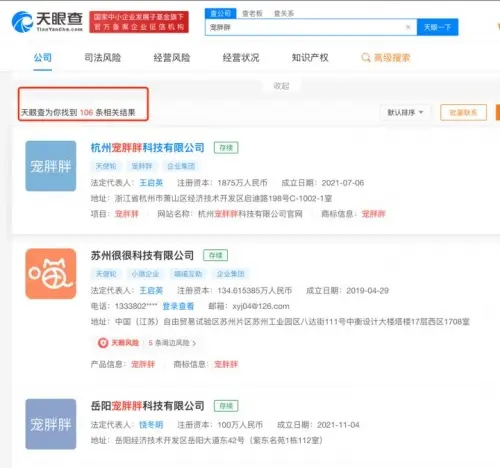
Task: Select the 查关系 search tab
Action: click(284, 14)
